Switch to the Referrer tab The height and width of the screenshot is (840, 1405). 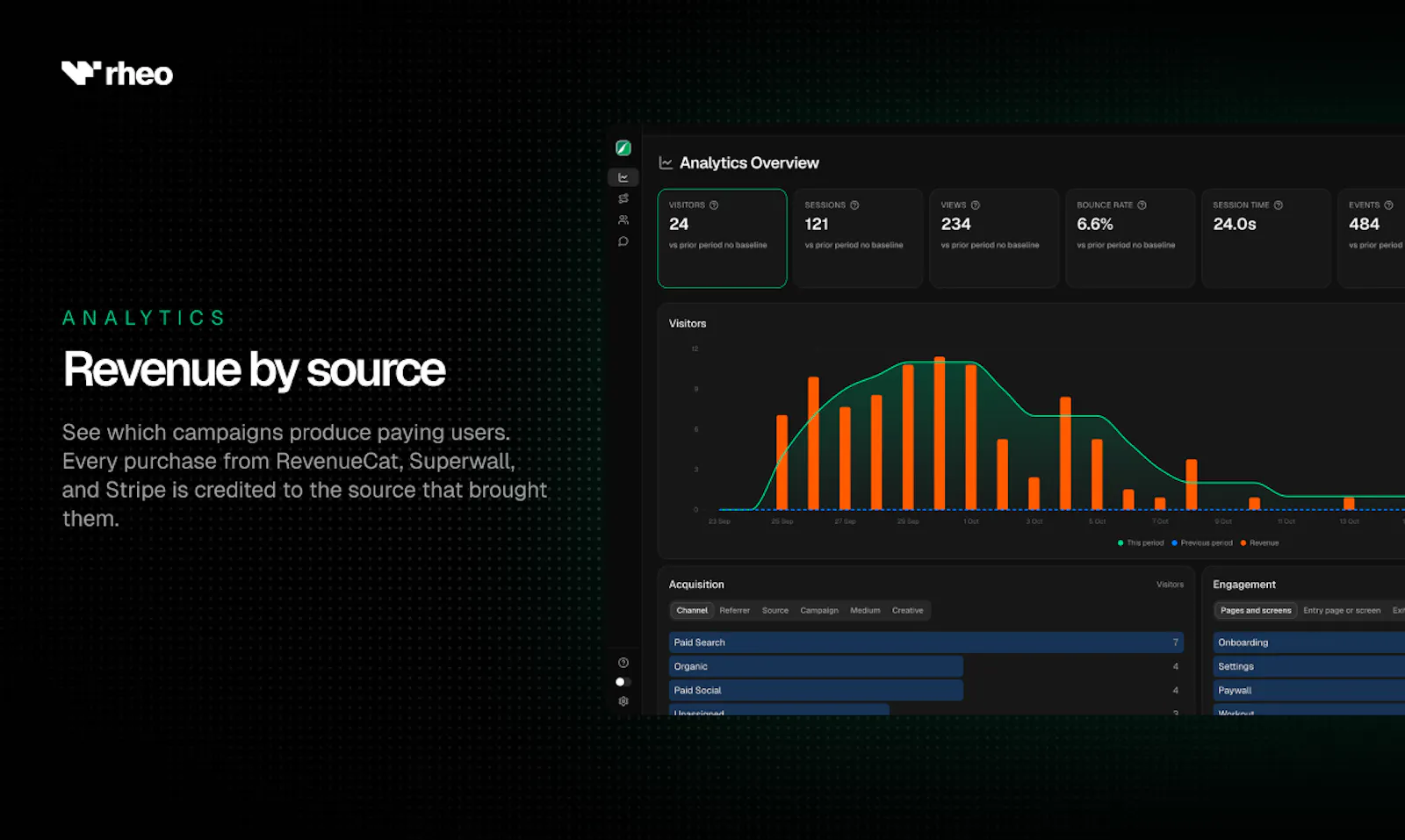coord(735,611)
